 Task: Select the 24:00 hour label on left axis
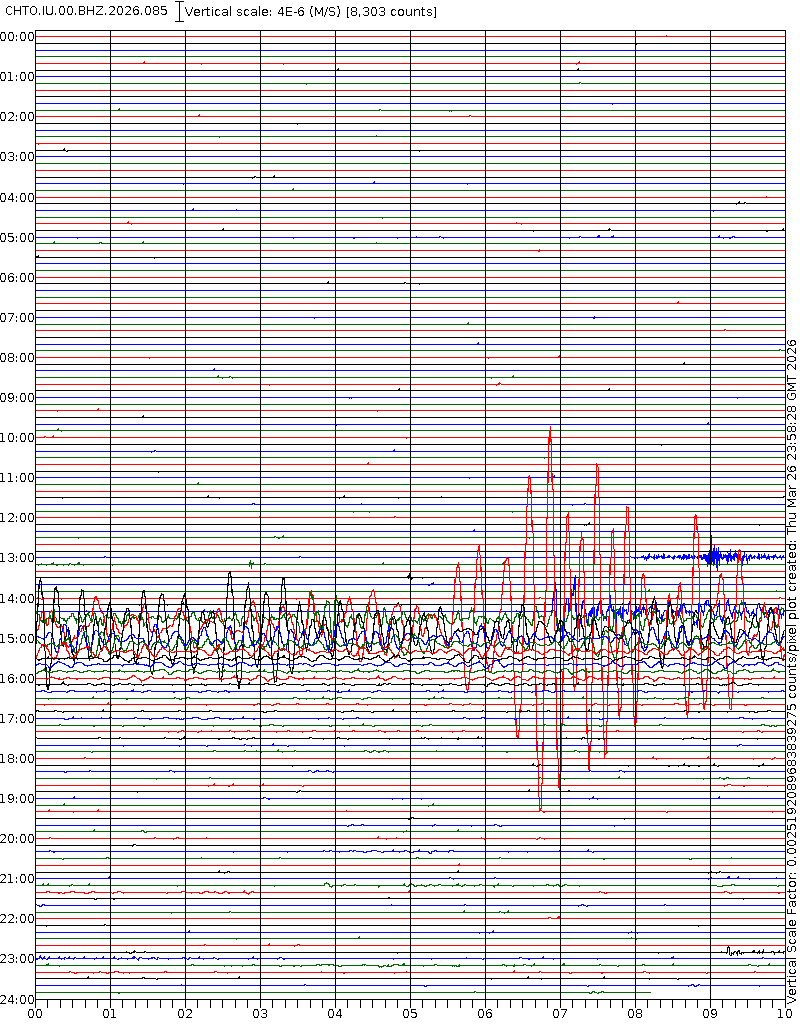click(x=17, y=999)
